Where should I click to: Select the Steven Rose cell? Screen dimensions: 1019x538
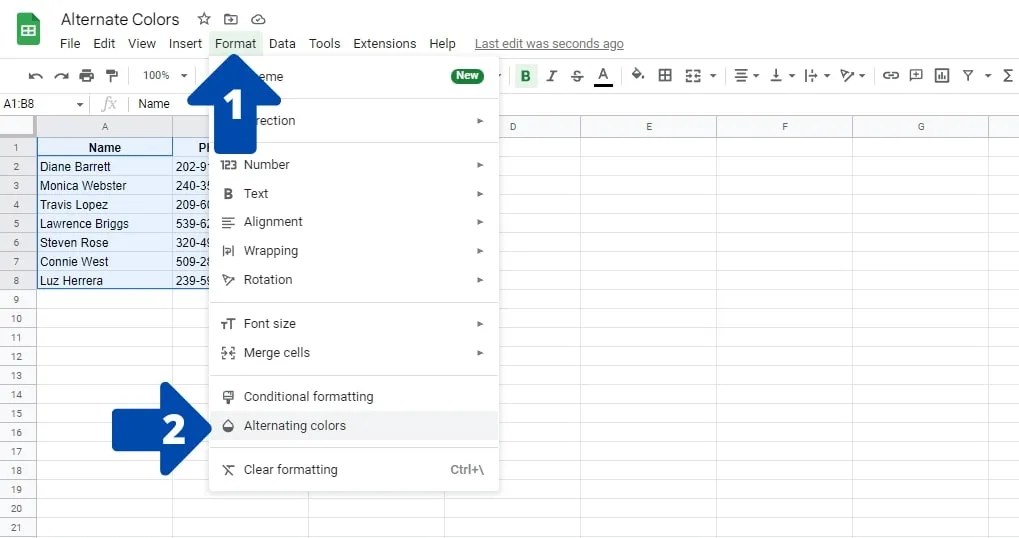[x=105, y=242]
